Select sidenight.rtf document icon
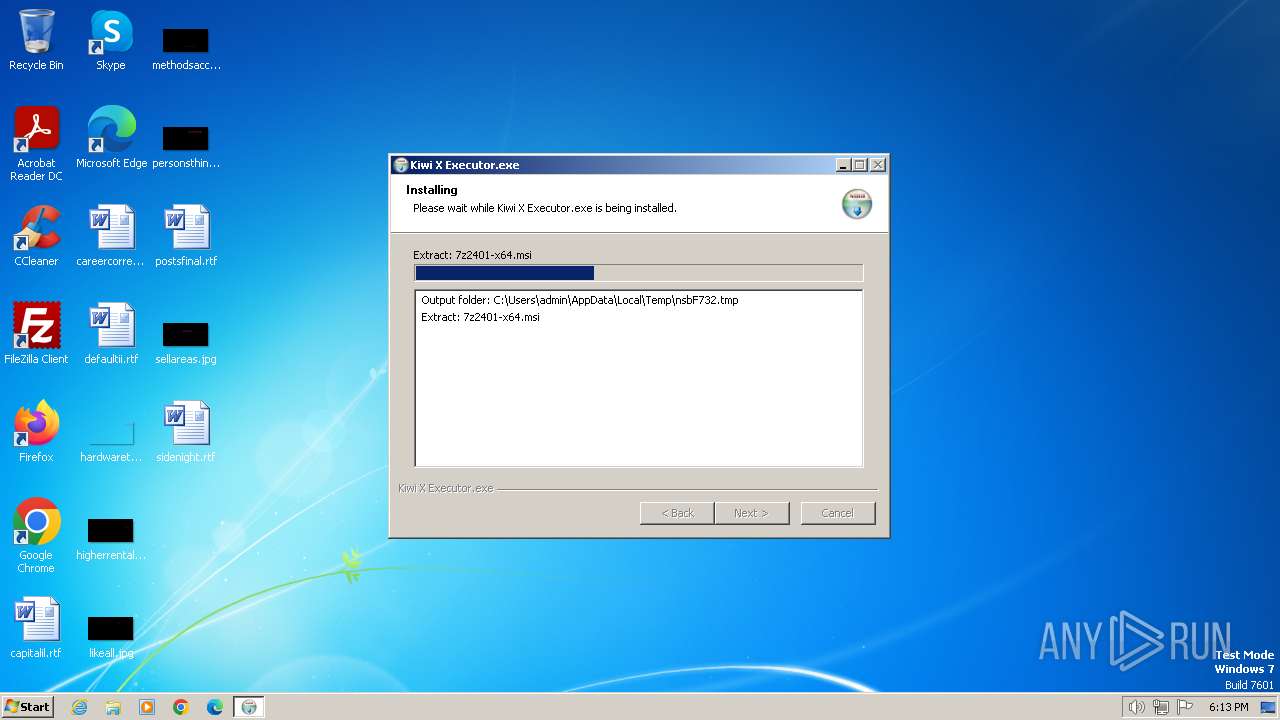This screenshot has width=1280, height=720. (x=186, y=431)
